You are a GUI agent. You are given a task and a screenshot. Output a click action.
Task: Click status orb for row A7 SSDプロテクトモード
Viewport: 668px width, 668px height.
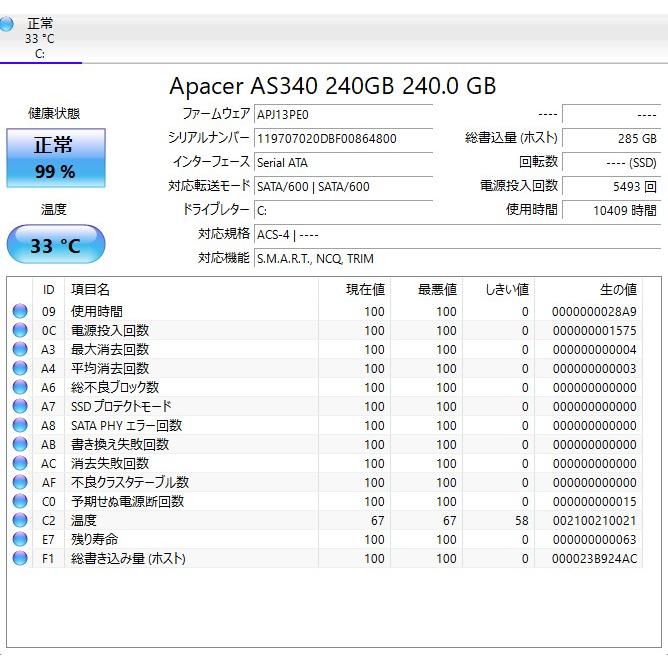[20, 406]
